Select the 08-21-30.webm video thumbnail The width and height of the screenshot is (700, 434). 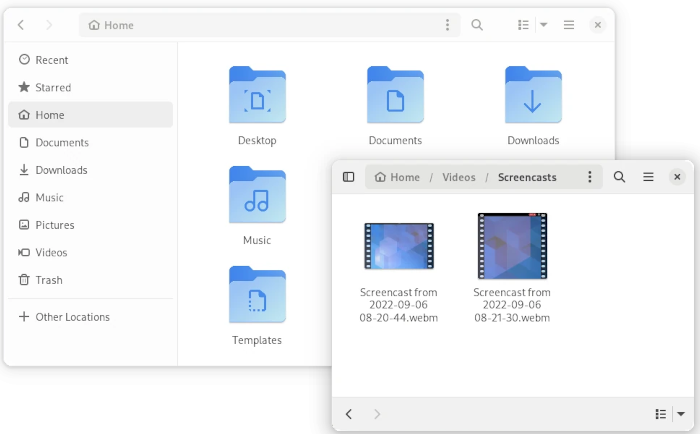[x=512, y=246]
